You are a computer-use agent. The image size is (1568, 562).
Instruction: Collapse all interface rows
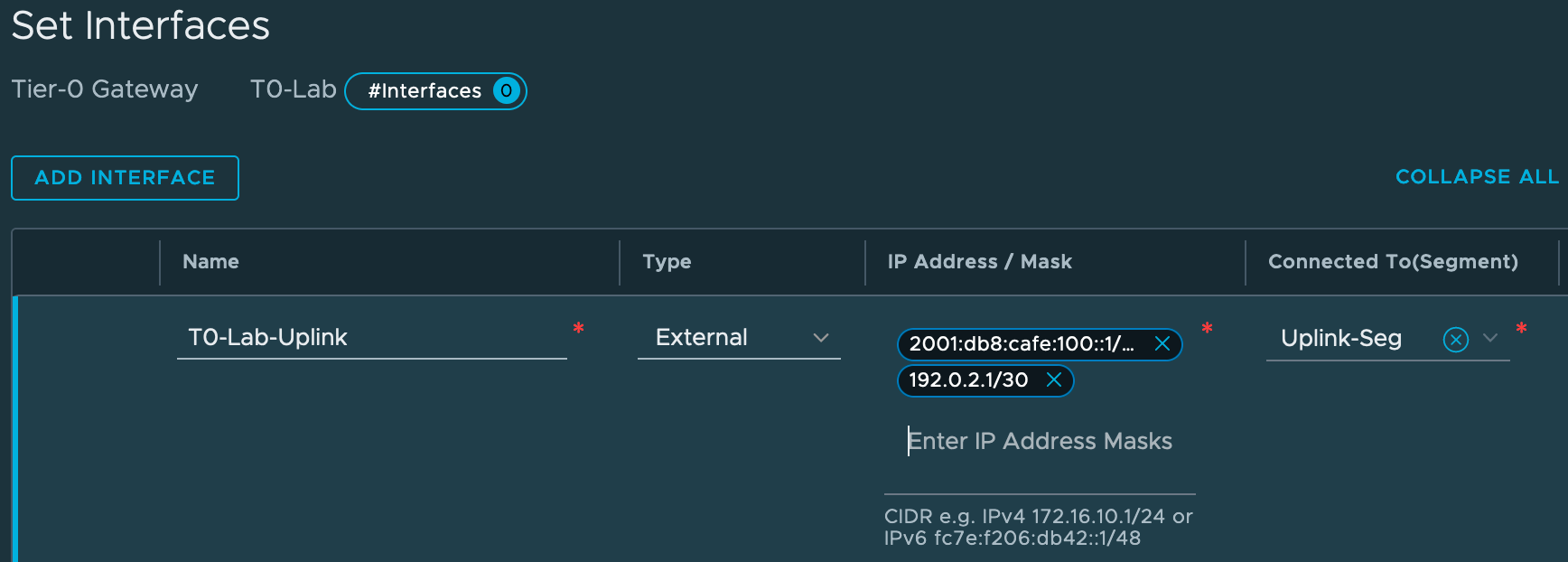[x=1477, y=177]
